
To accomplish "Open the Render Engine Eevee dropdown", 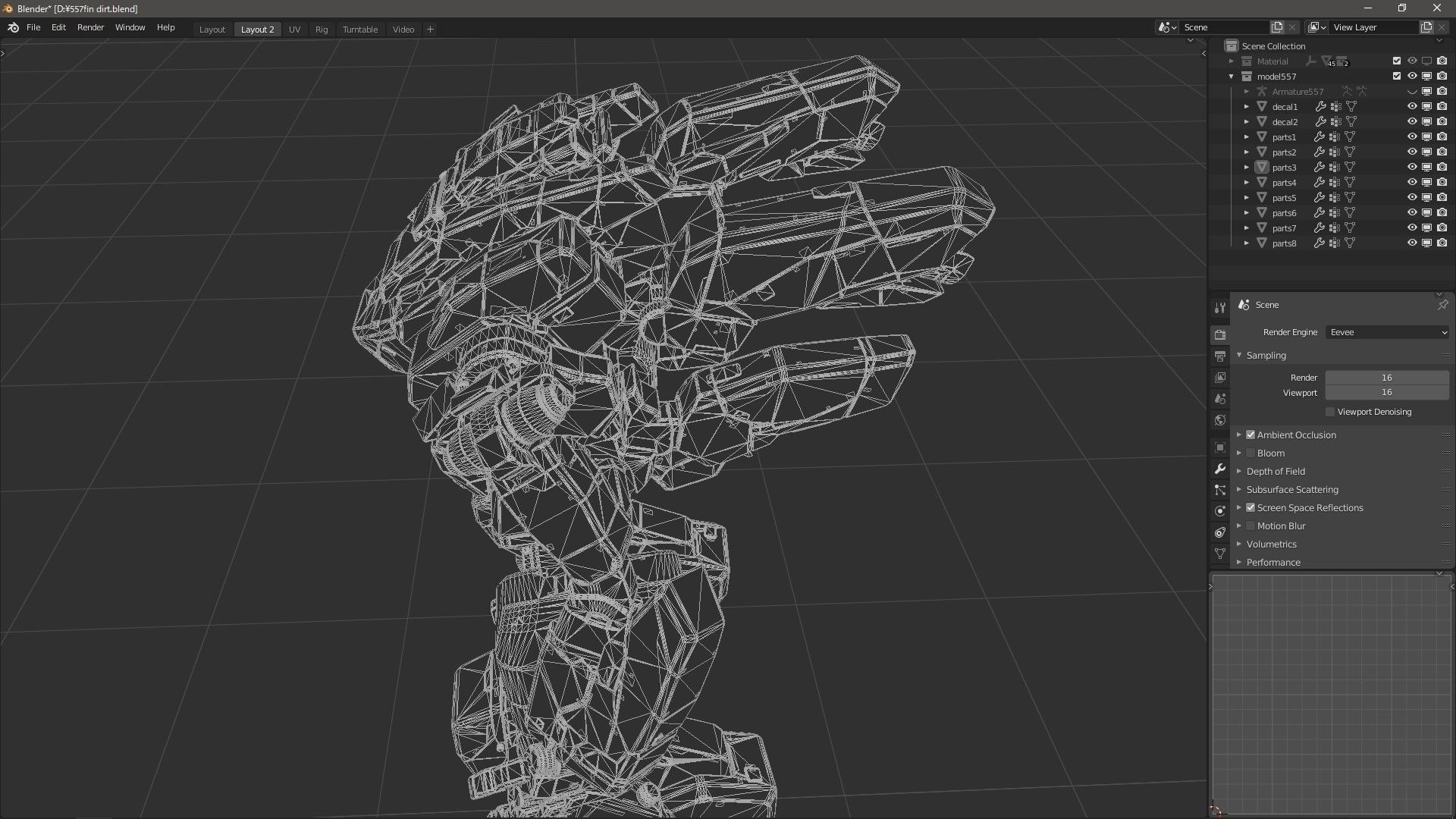I will [x=1388, y=332].
